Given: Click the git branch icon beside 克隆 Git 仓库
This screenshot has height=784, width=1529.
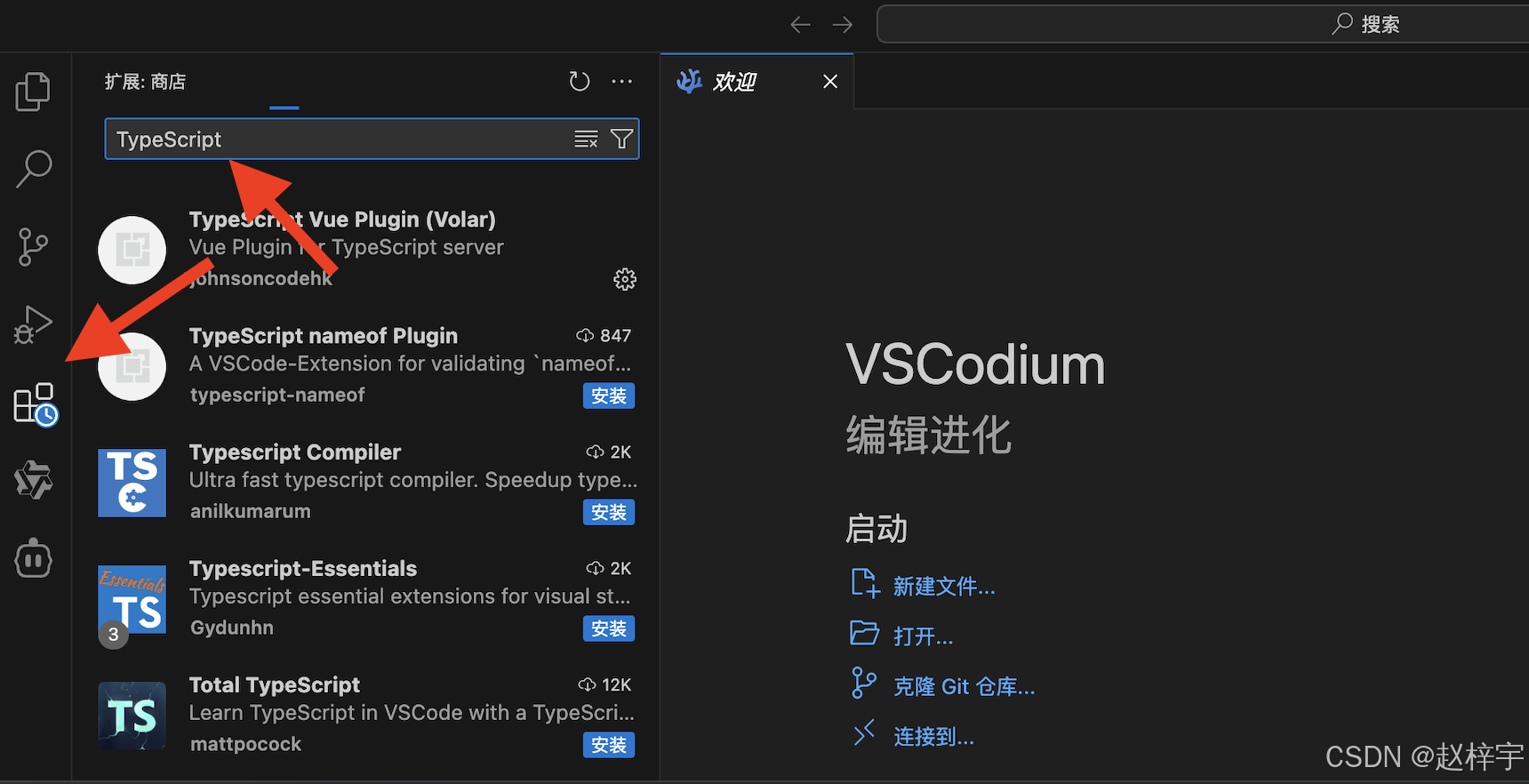Looking at the screenshot, I should (x=863, y=683).
